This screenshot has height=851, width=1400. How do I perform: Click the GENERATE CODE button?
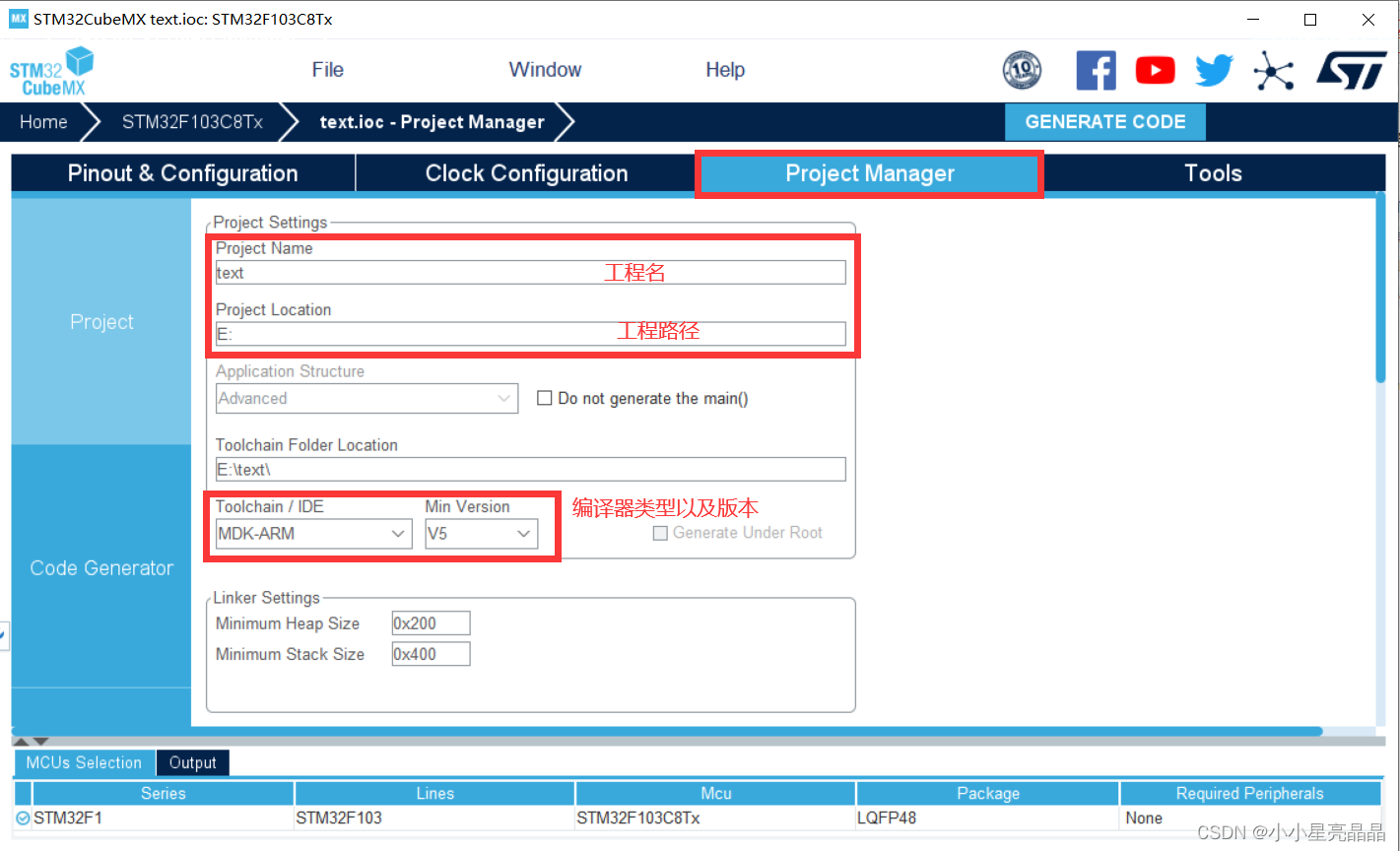1105,122
